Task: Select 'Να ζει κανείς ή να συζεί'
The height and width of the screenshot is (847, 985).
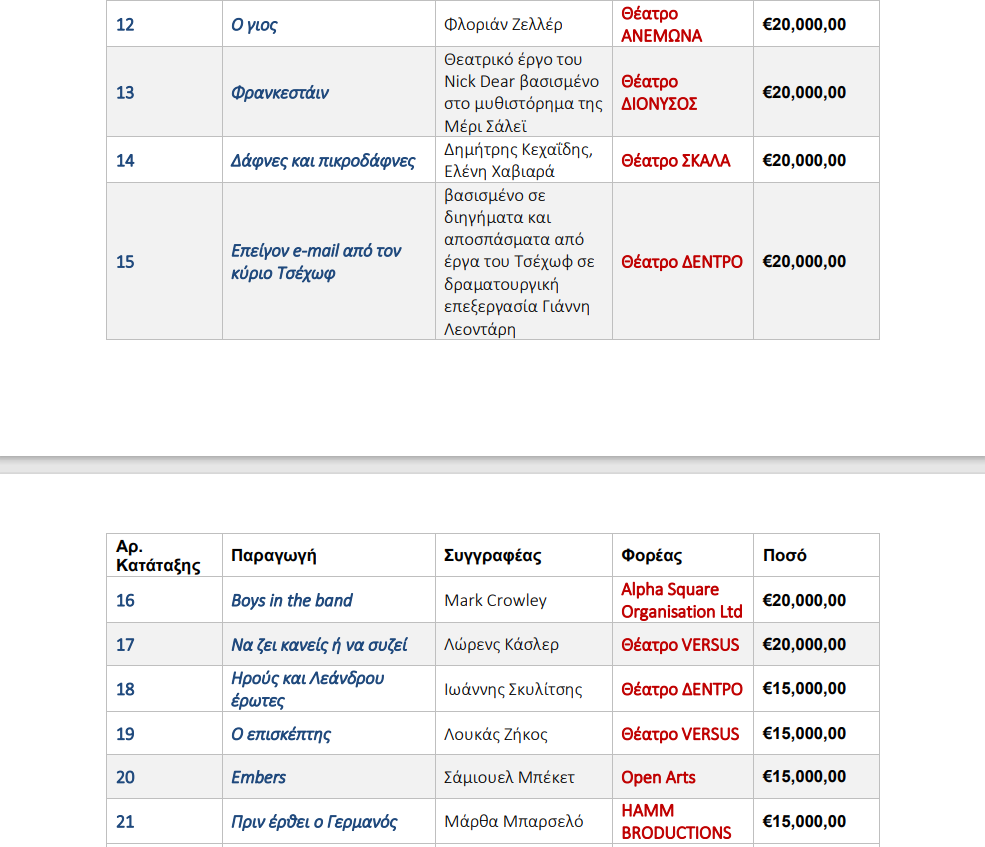Action: (319, 645)
